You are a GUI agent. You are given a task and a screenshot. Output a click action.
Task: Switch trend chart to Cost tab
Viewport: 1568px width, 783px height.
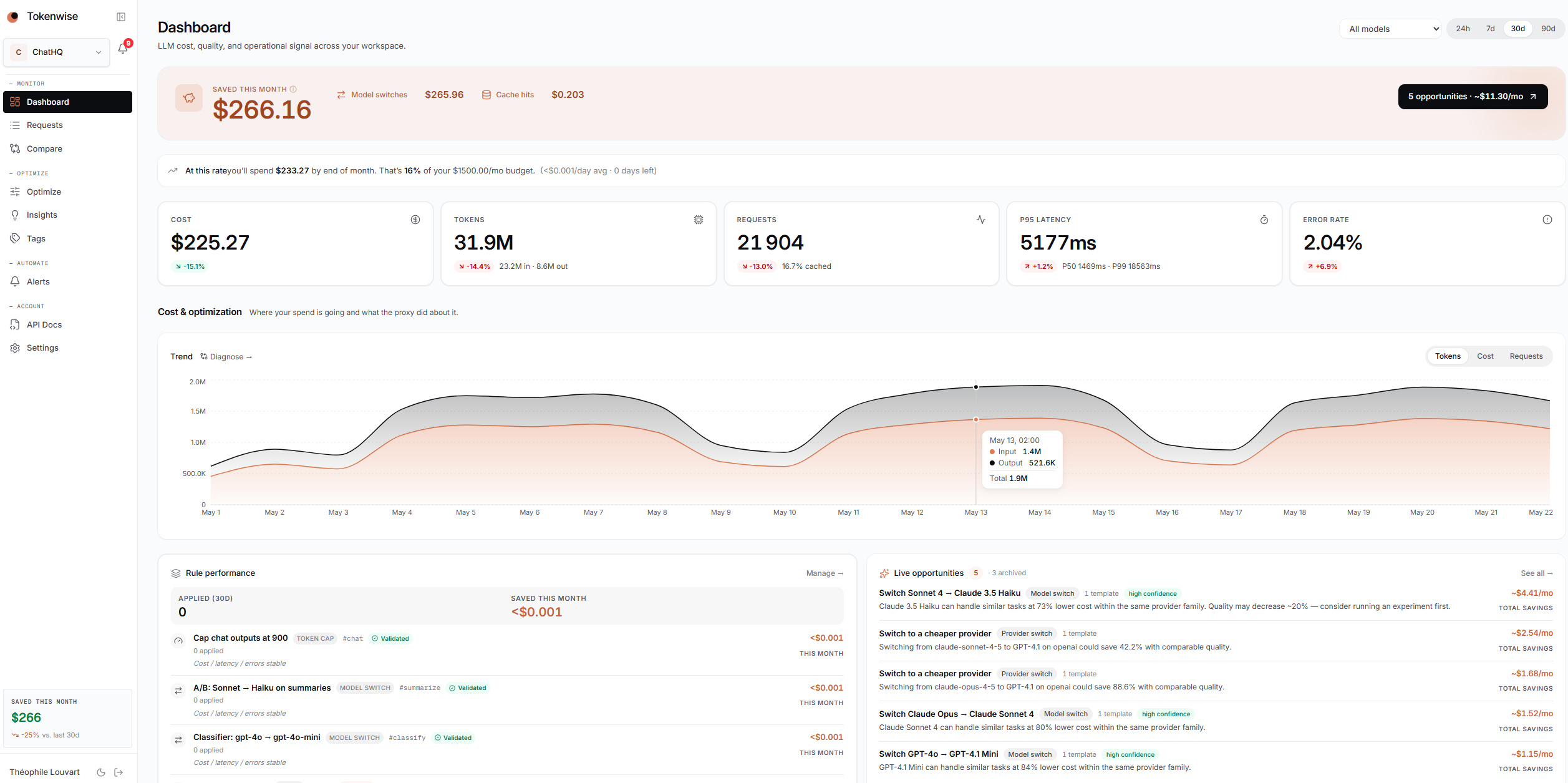tap(1485, 356)
